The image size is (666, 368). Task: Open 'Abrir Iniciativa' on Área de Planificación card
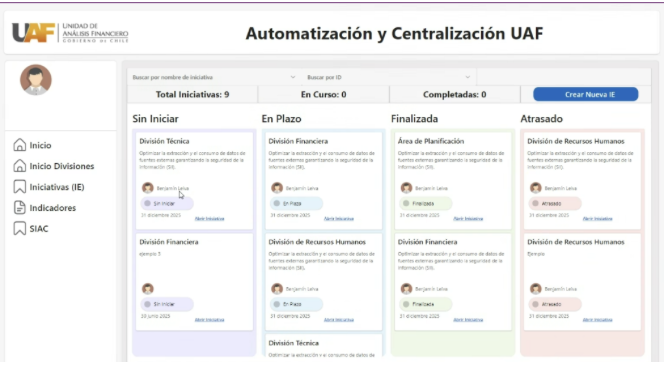click(x=468, y=218)
